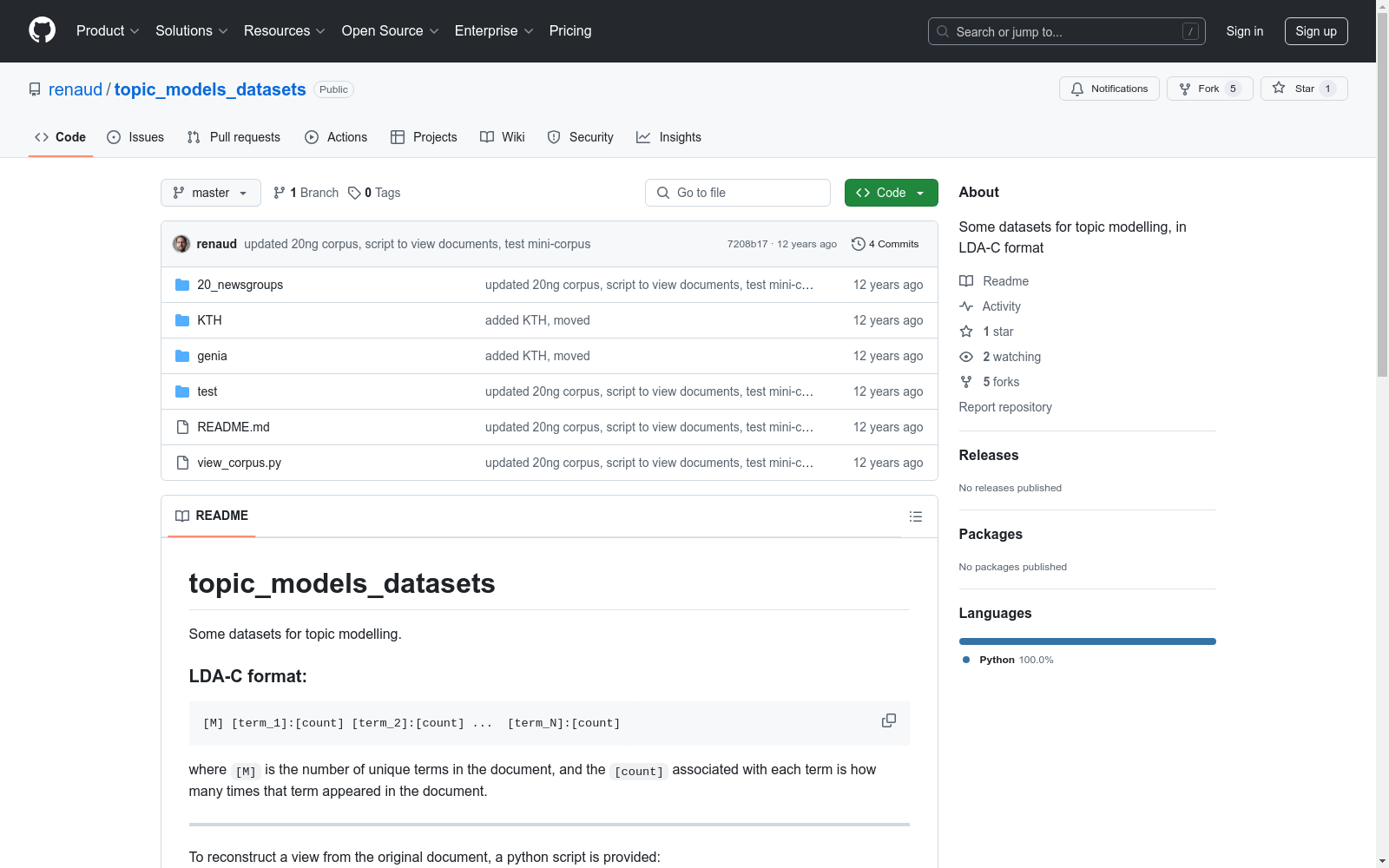Click the star icon beside 1 star
This screenshot has width=1389, height=868.
click(966, 332)
